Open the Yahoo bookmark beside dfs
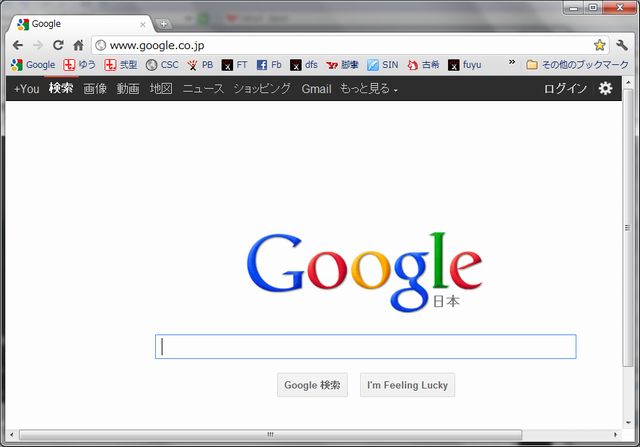This screenshot has height=447, width=640. [342, 64]
